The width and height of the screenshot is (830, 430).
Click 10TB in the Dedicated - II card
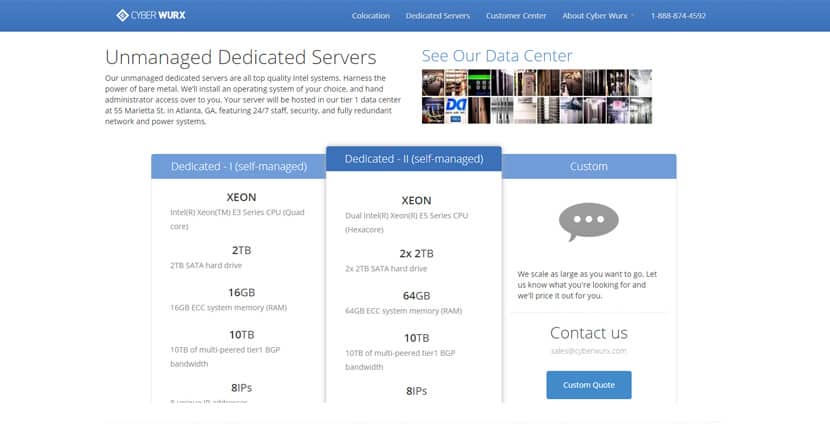tap(417, 338)
